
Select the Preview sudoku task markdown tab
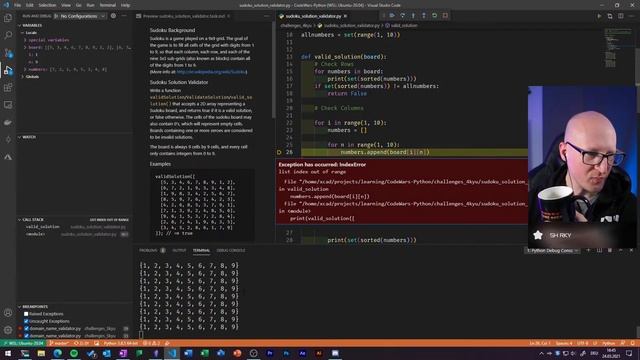coord(184,16)
